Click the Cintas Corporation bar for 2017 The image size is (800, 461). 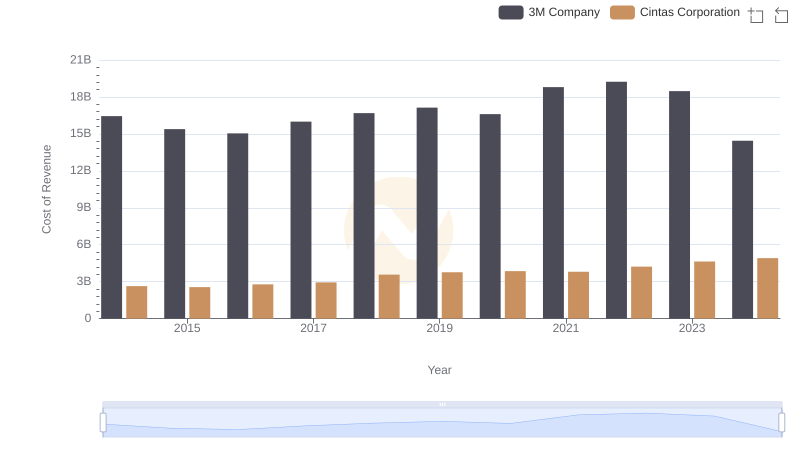(x=326, y=300)
